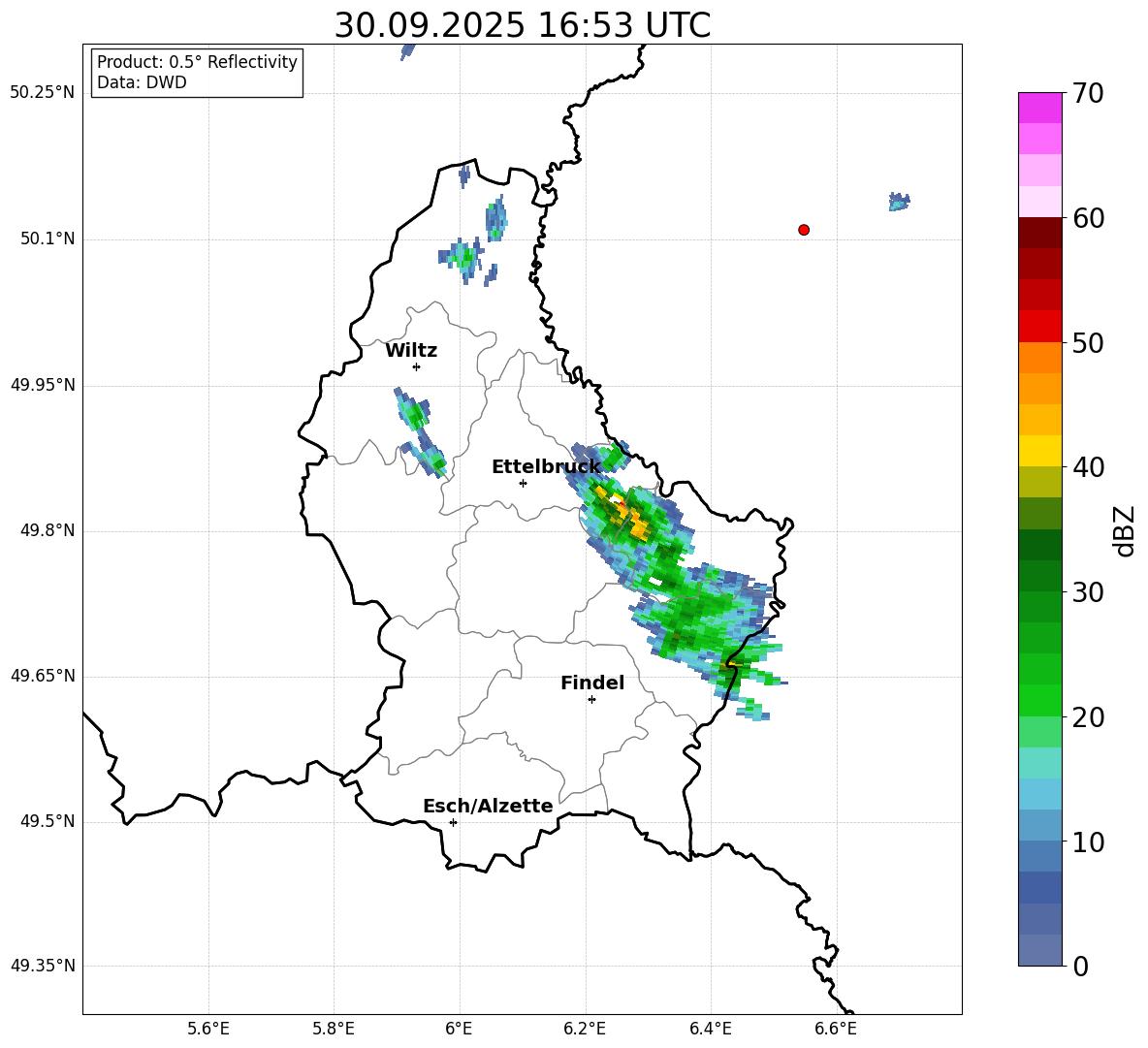Click the bright green colorbar band above 20

pyautogui.click(x=1040, y=700)
